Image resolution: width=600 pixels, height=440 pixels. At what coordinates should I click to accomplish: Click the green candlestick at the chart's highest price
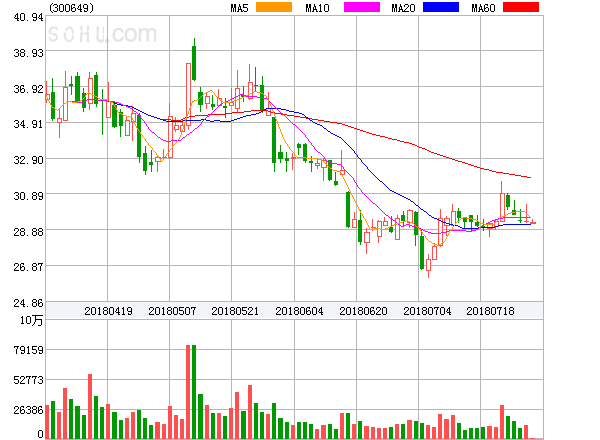click(194, 59)
